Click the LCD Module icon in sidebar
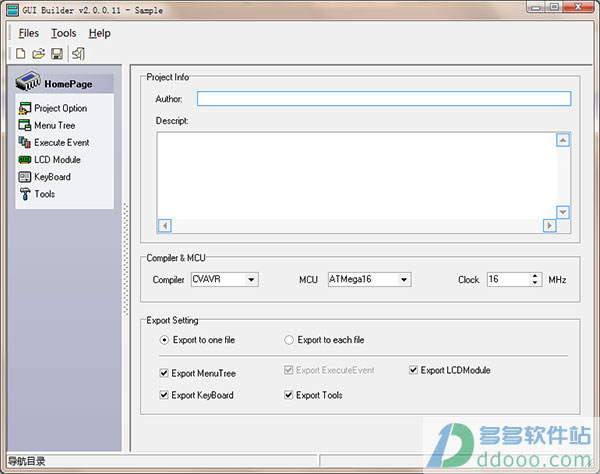The image size is (600, 474). [x=25, y=160]
